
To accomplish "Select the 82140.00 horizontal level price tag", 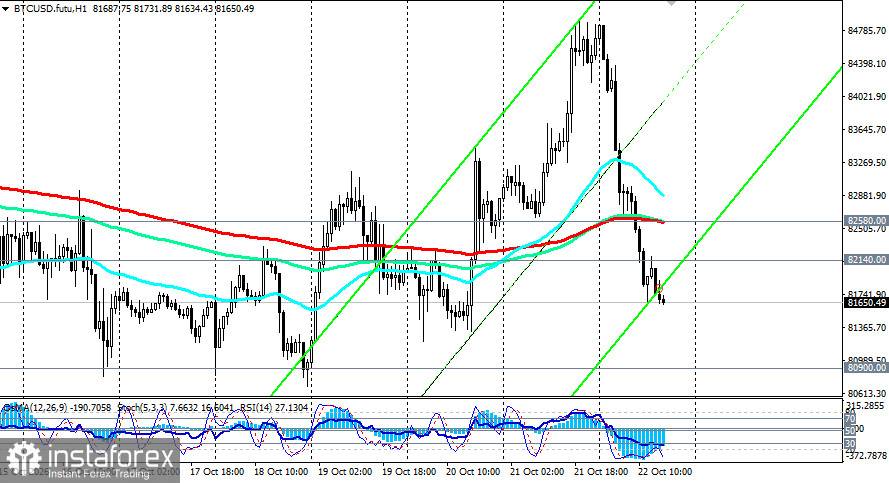I will point(866,260).
